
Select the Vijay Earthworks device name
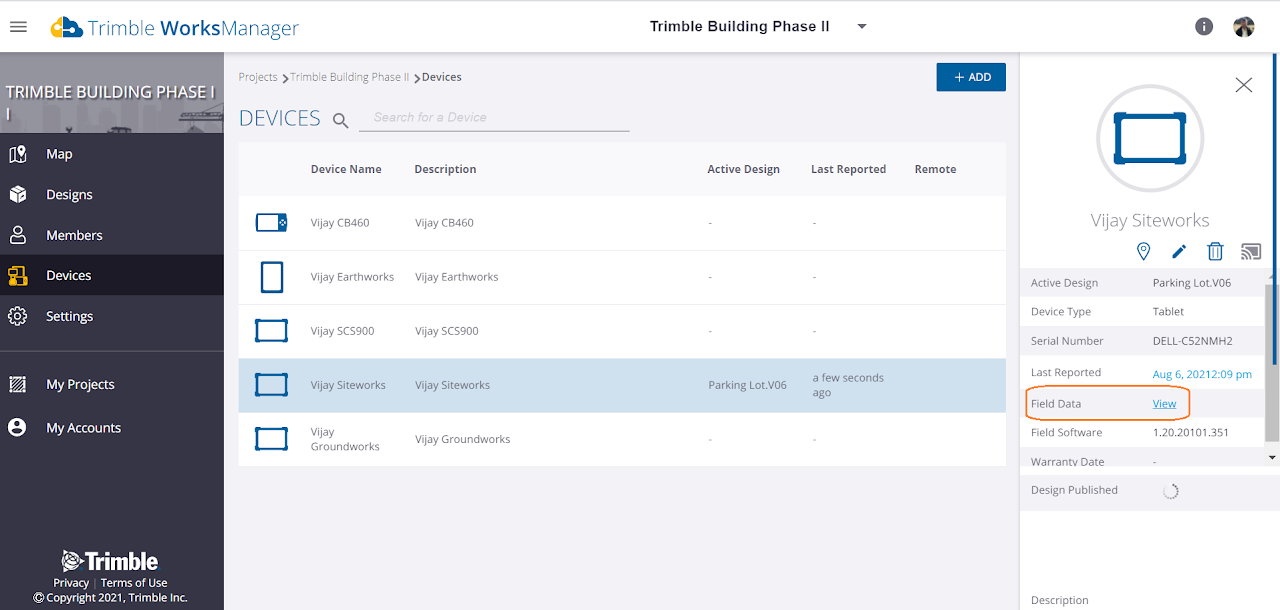tap(352, 277)
